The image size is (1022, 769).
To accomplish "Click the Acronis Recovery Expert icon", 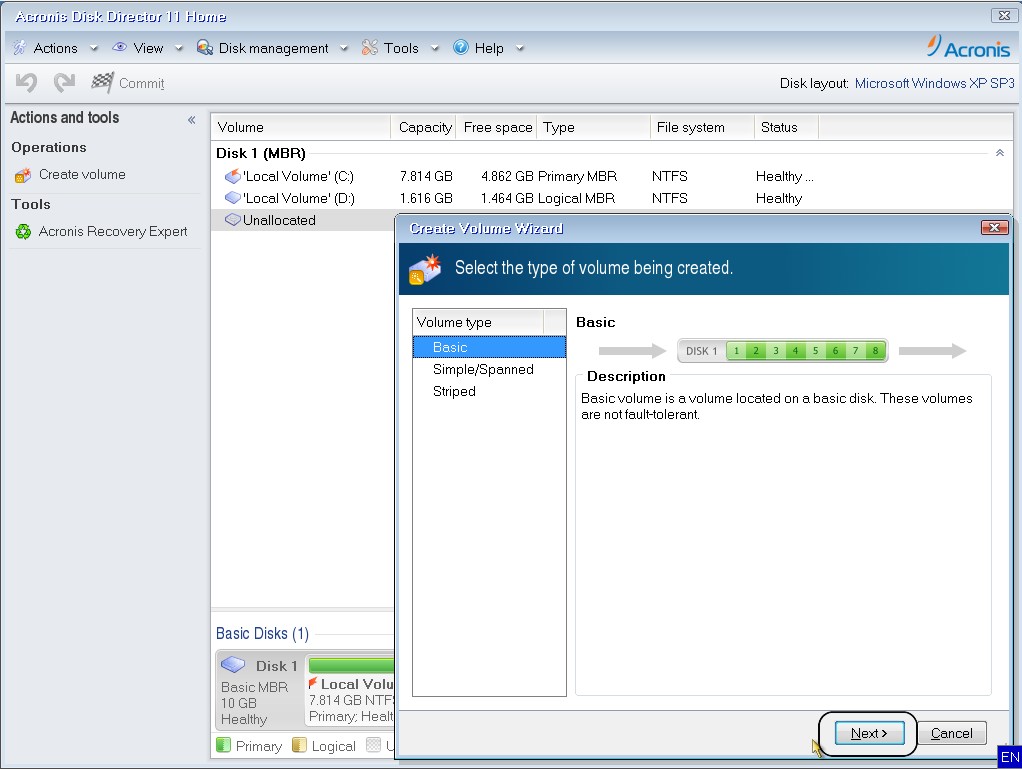I will [x=23, y=232].
